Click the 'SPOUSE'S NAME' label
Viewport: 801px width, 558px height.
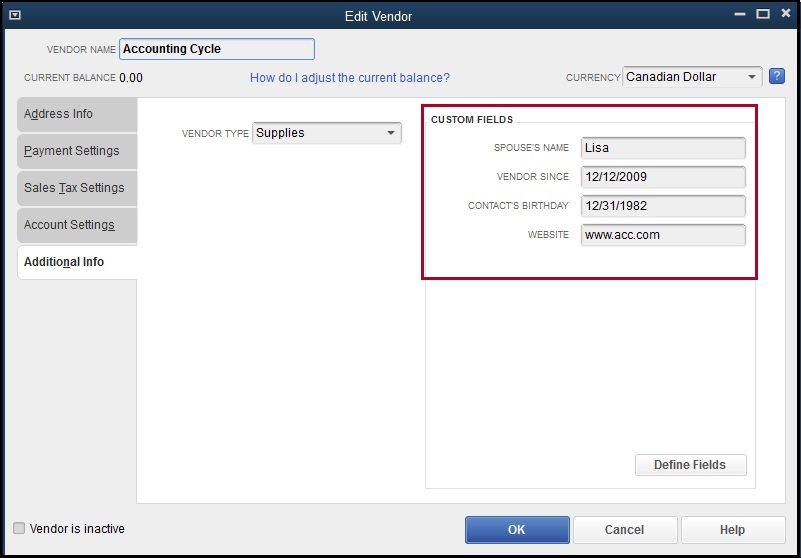531,148
